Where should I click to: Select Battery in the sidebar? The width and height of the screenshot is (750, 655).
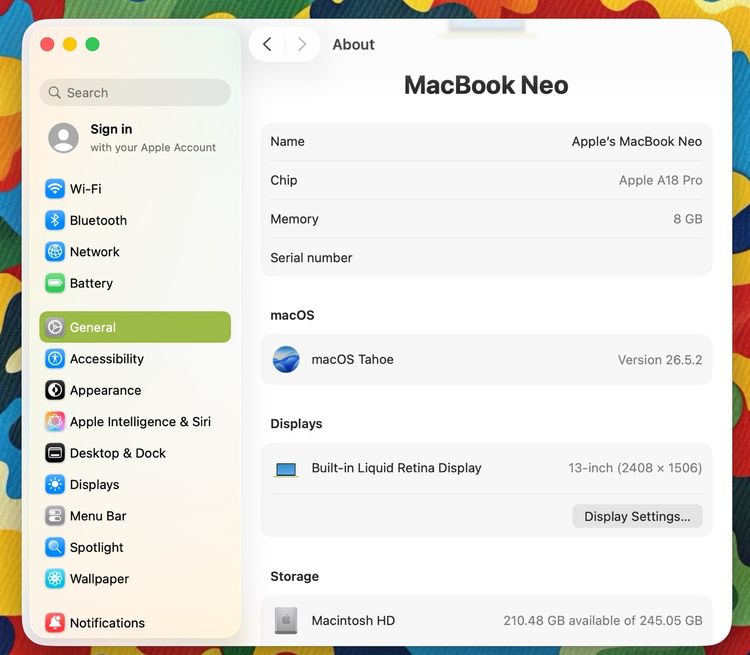coord(135,283)
